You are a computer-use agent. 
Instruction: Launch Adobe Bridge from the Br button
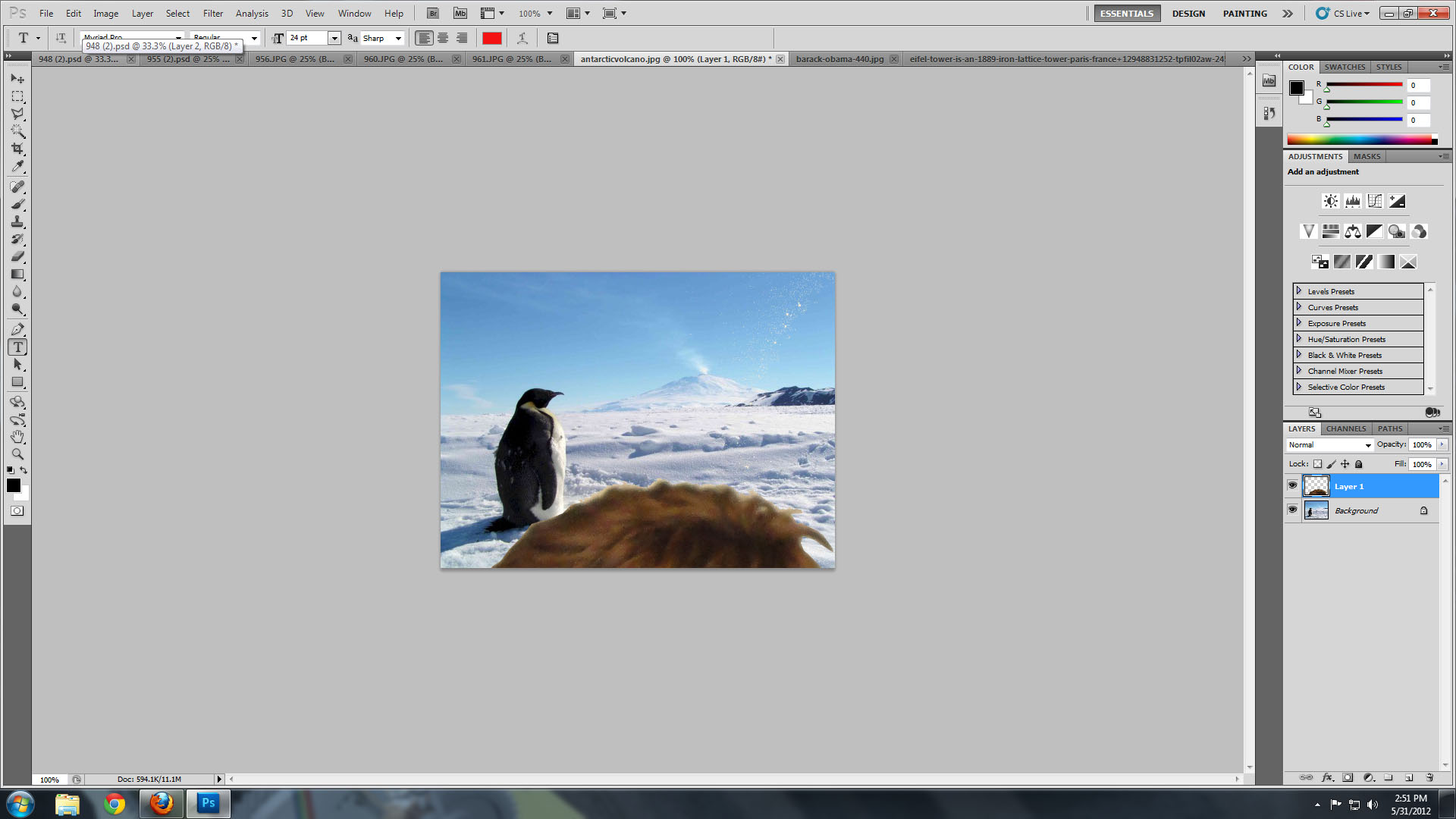pyautogui.click(x=432, y=14)
